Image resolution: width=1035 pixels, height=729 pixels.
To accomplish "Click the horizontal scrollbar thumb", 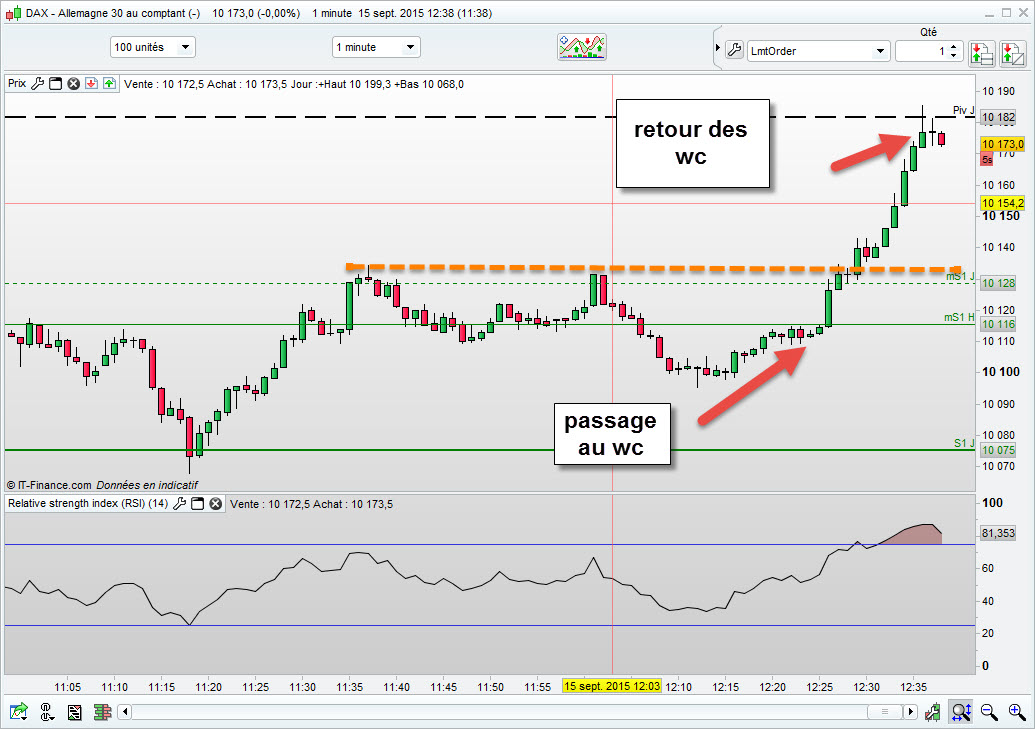I will (885, 712).
